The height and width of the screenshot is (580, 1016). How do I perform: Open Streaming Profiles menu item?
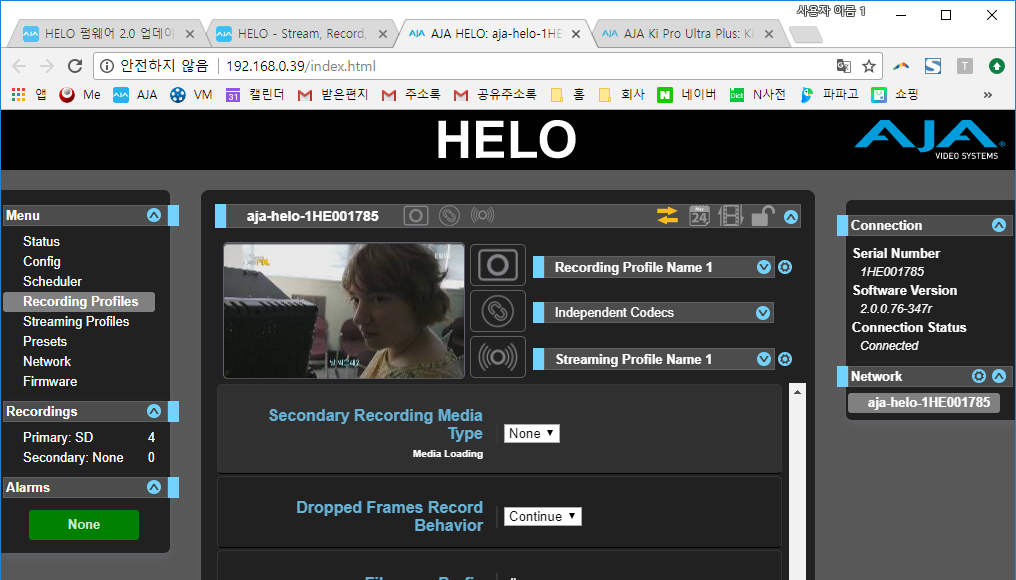[x=76, y=321]
